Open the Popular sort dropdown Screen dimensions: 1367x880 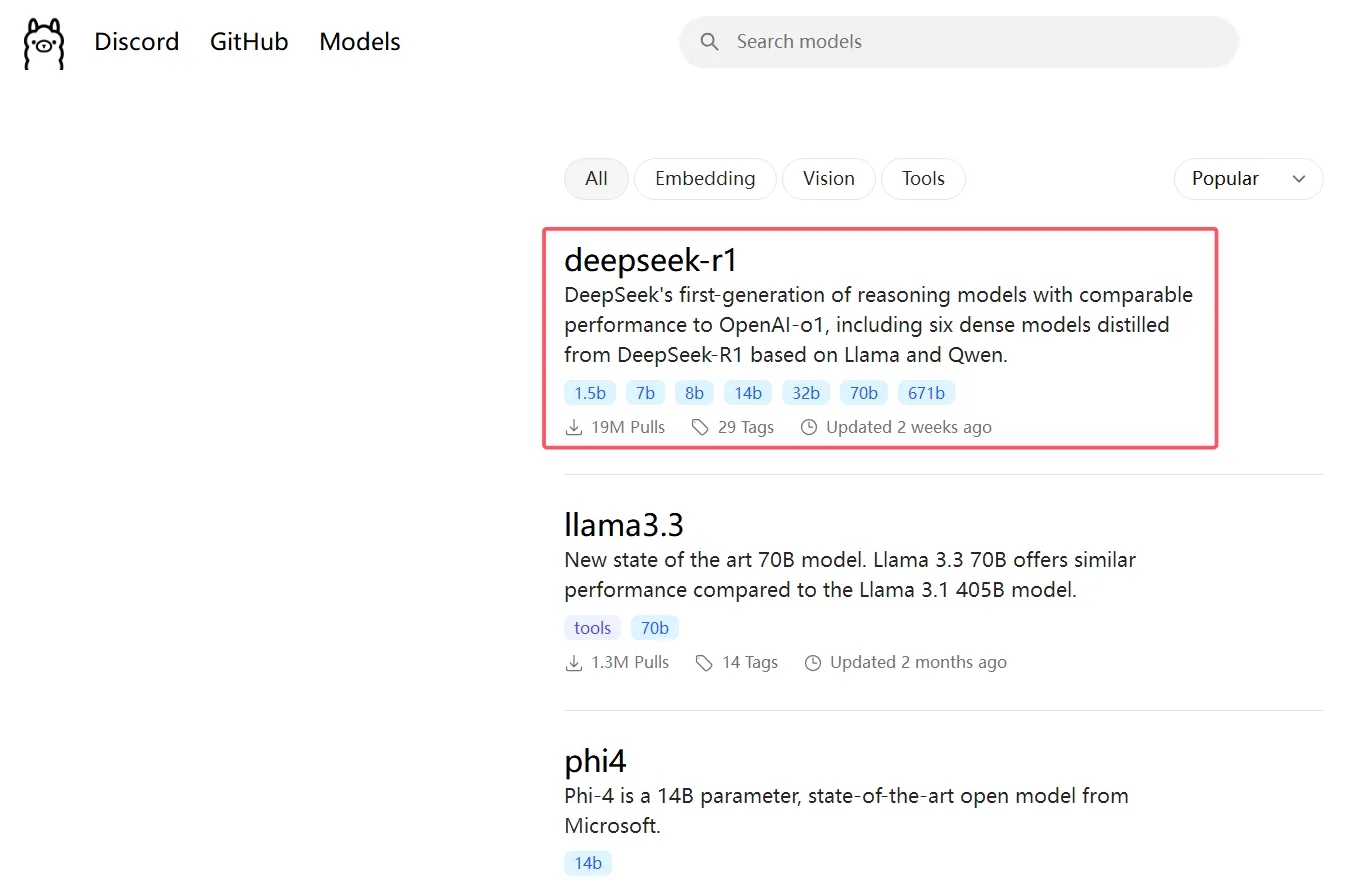click(x=1248, y=179)
